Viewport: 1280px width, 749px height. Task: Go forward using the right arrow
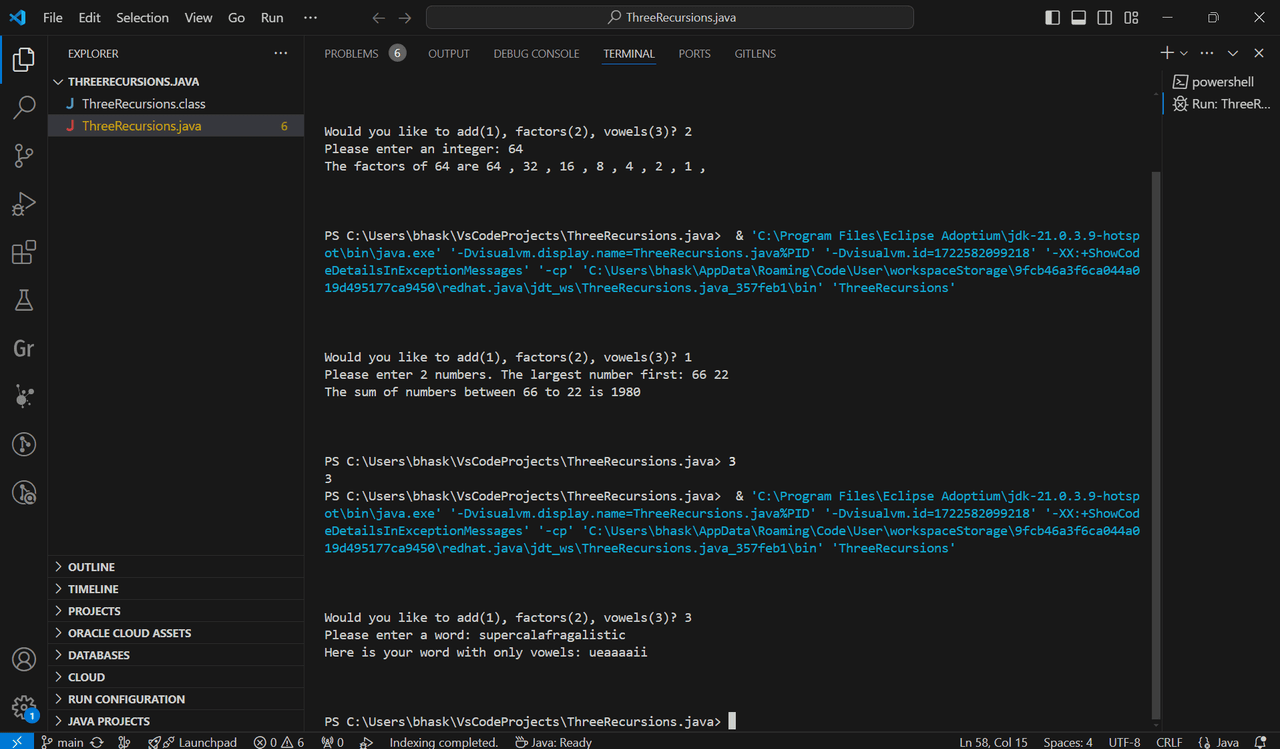[x=404, y=18]
